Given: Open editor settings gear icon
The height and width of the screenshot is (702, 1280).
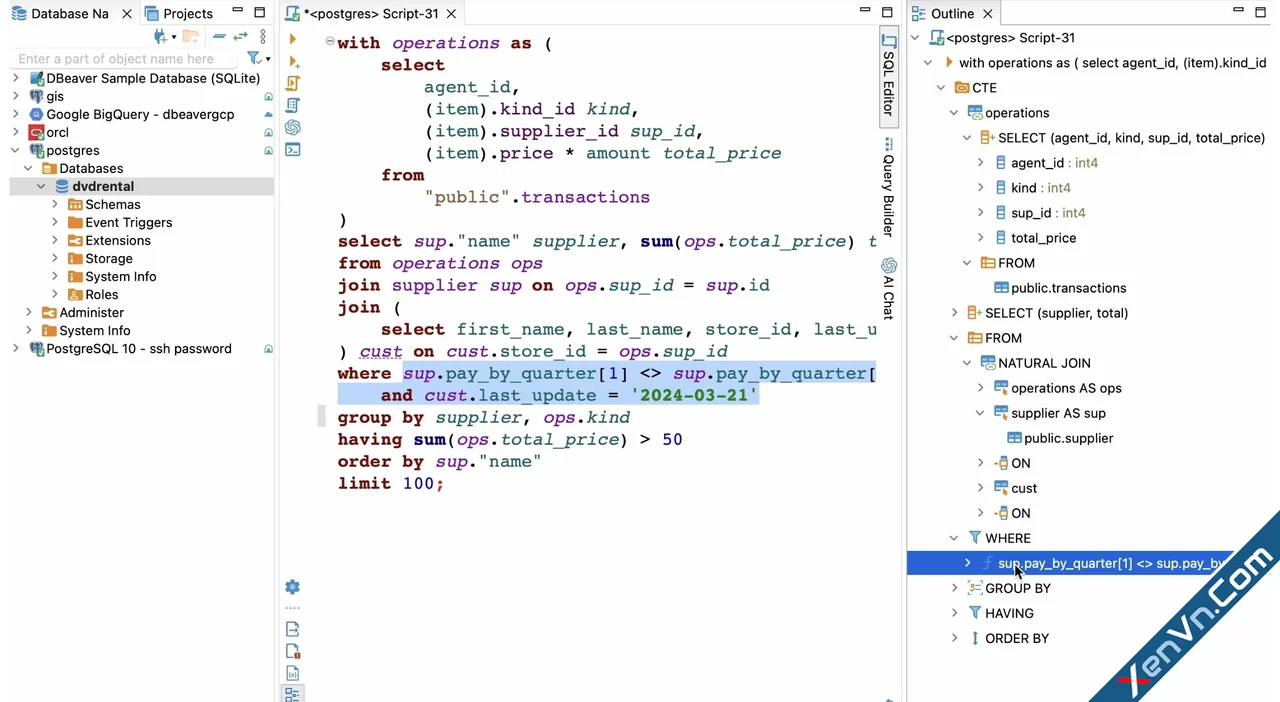Looking at the screenshot, I should coord(292,587).
